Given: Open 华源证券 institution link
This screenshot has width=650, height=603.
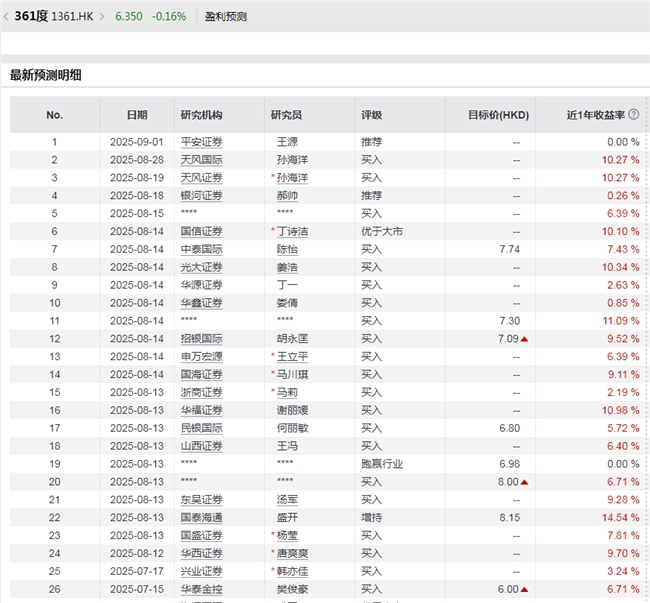Looking at the screenshot, I should click(201, 285).
